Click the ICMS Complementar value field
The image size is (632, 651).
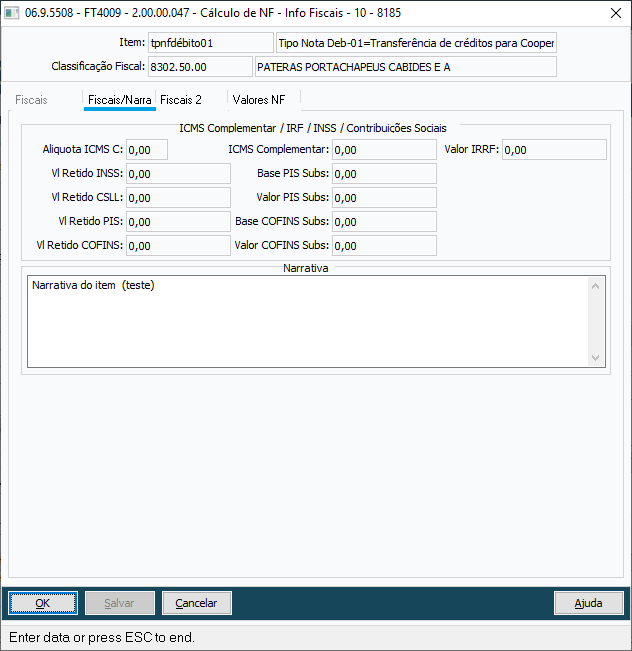click(384, 149)
